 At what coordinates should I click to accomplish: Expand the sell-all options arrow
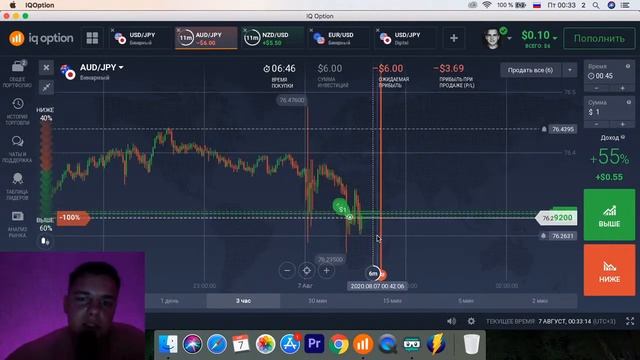[570, 70]
